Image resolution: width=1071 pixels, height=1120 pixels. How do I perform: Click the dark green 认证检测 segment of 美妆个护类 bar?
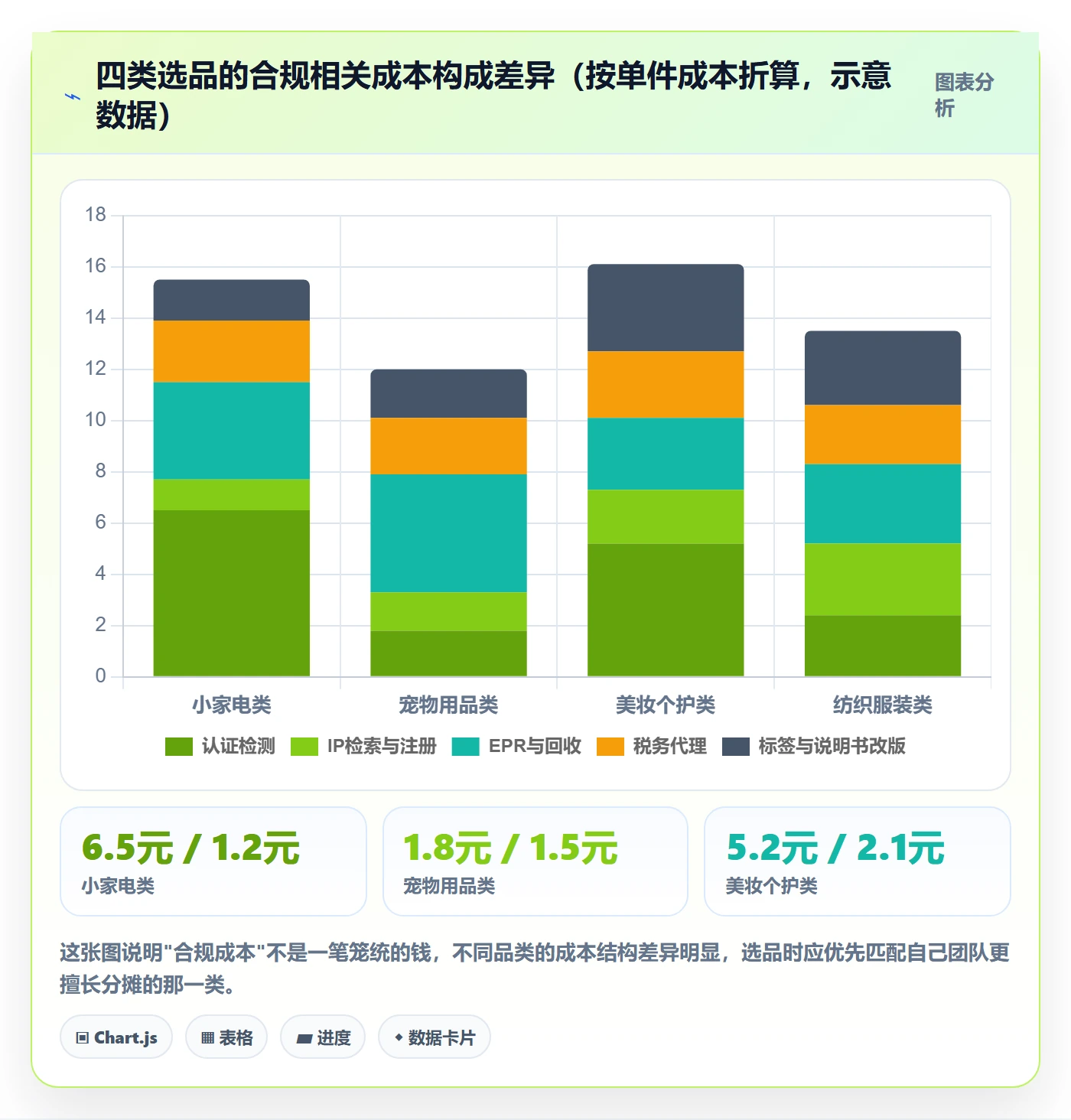(666, 610)
